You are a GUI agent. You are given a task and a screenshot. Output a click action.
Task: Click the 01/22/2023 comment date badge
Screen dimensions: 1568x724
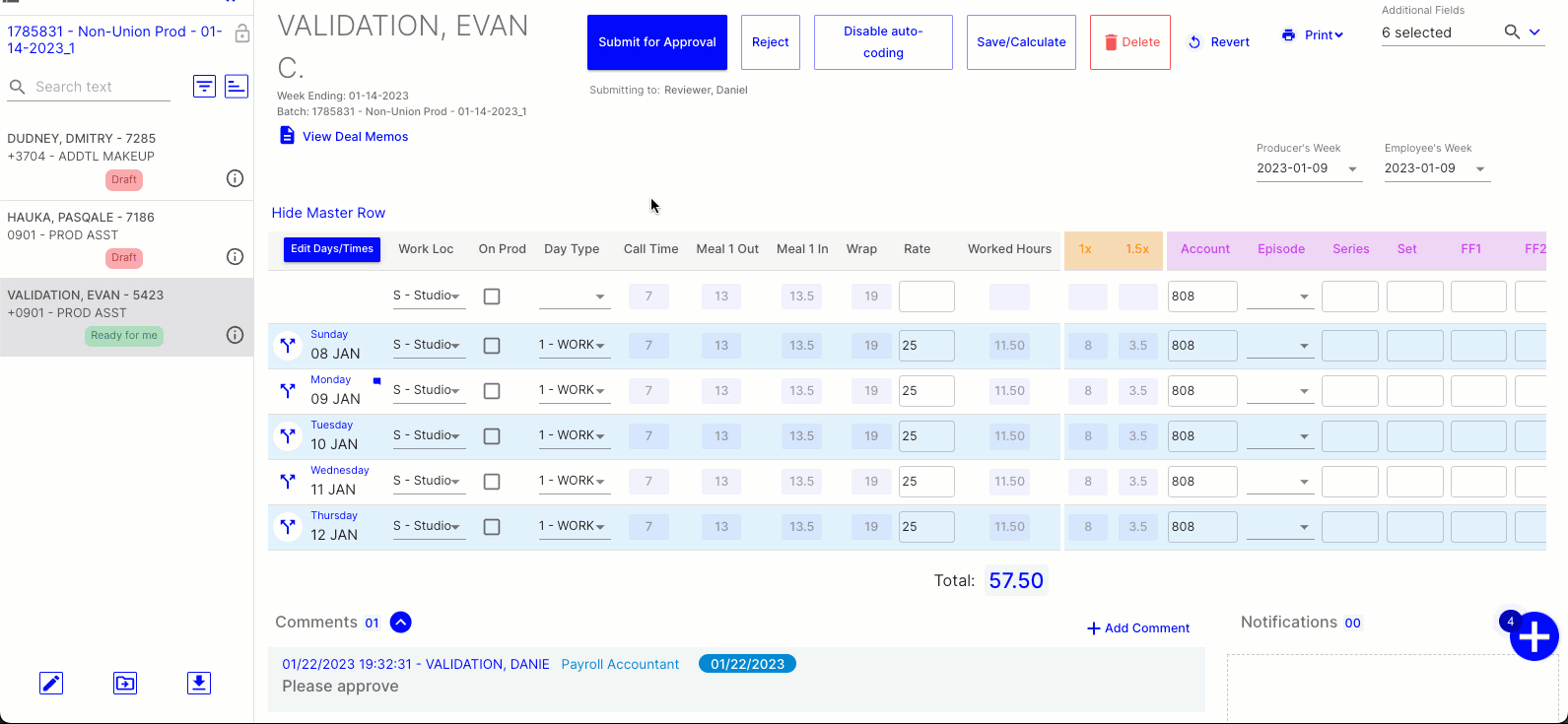[x=747, y=664]
